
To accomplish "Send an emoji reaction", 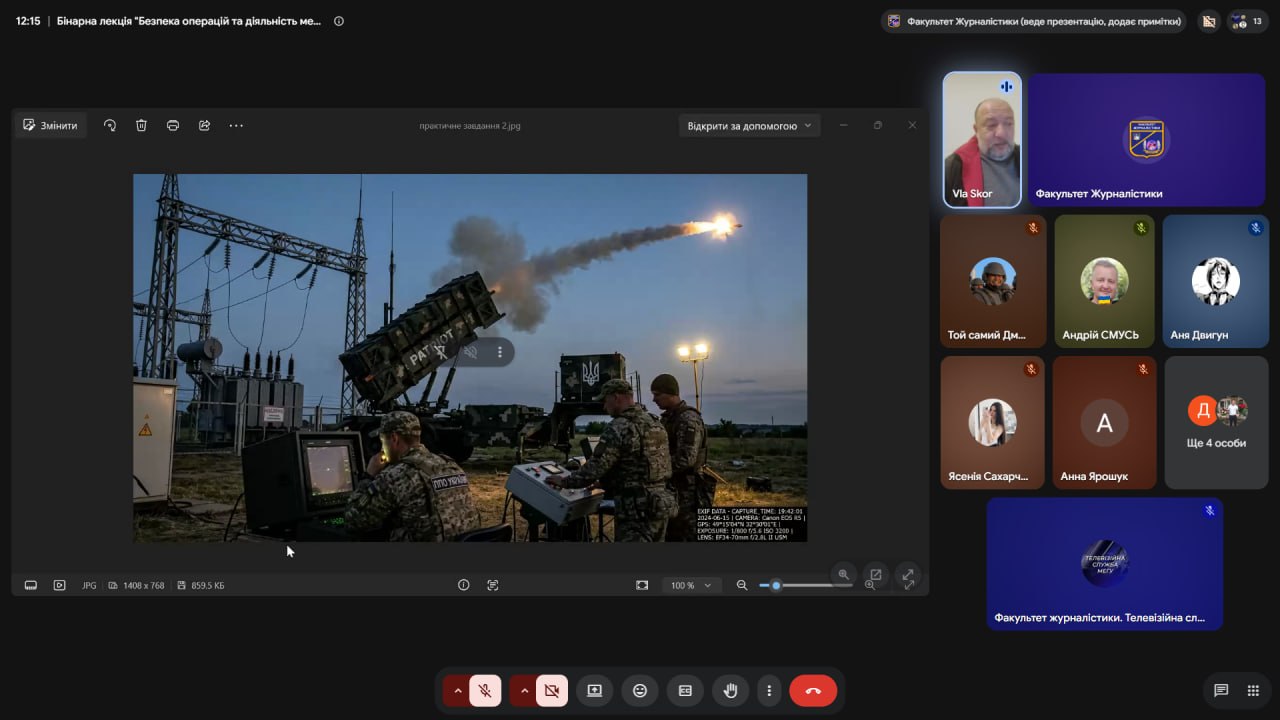I will [x=640, y=690].
